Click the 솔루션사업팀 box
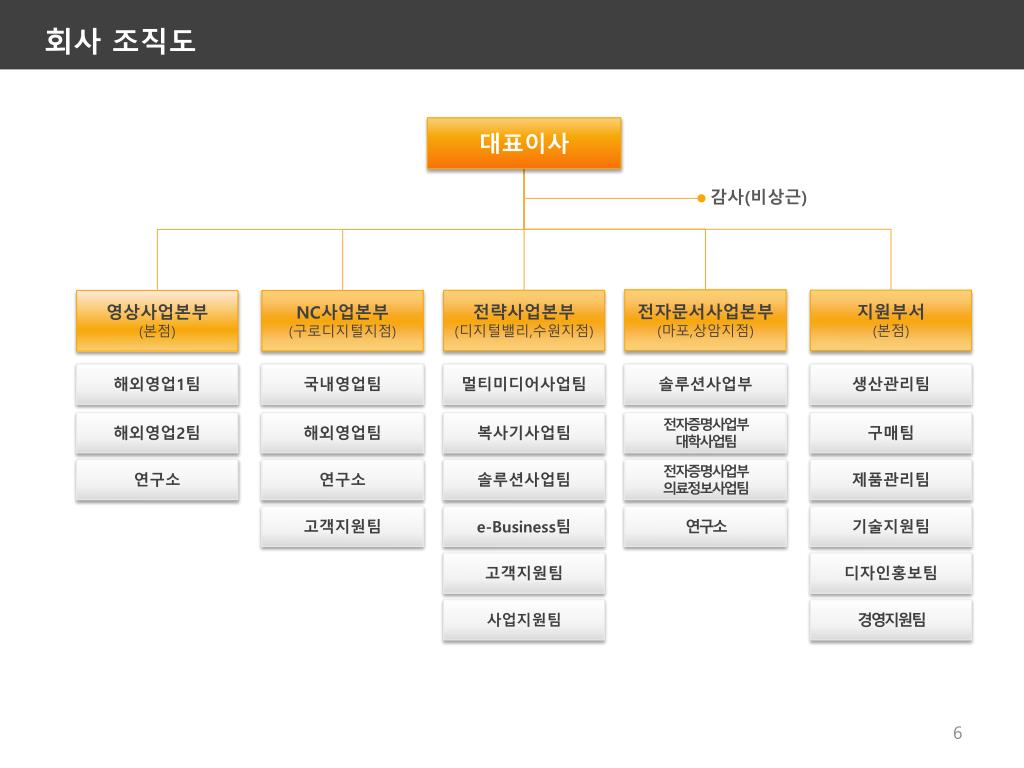Screen dimensions: 1024x768 tap(524, 480)
